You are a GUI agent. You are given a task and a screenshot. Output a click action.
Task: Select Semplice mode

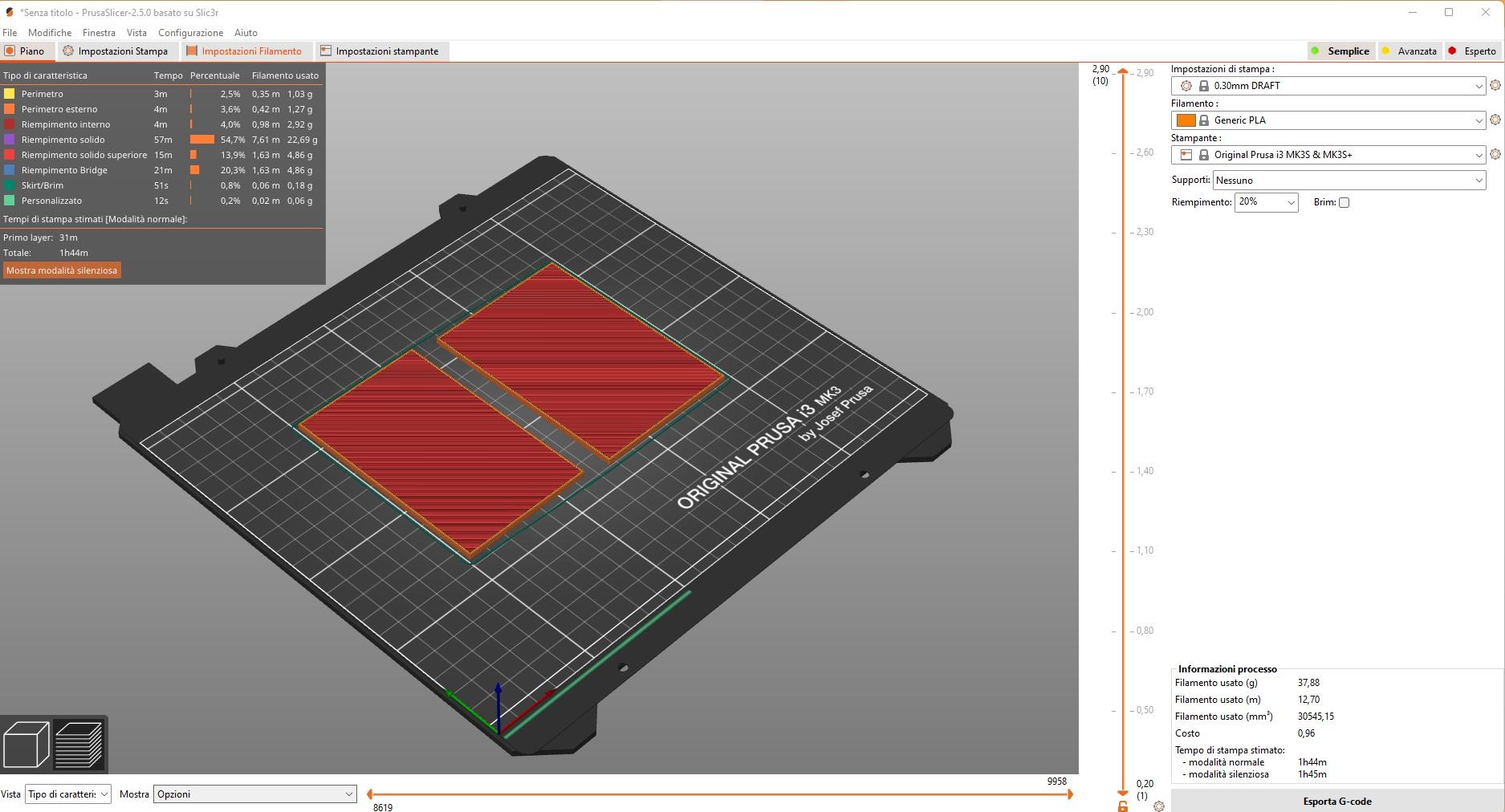click(x=1340, y=51)
